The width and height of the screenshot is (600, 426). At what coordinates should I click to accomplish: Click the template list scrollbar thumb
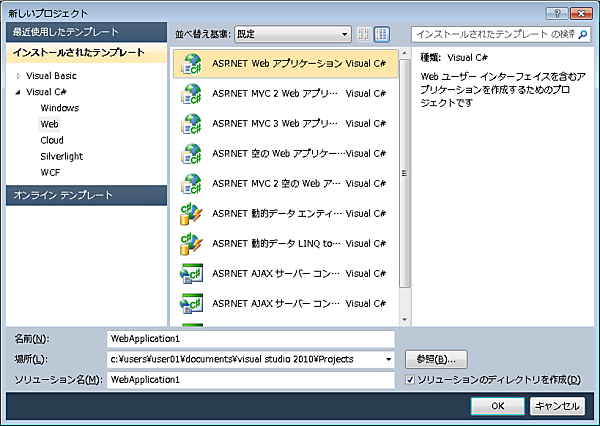pyautogui.click(x=404, y=173)
